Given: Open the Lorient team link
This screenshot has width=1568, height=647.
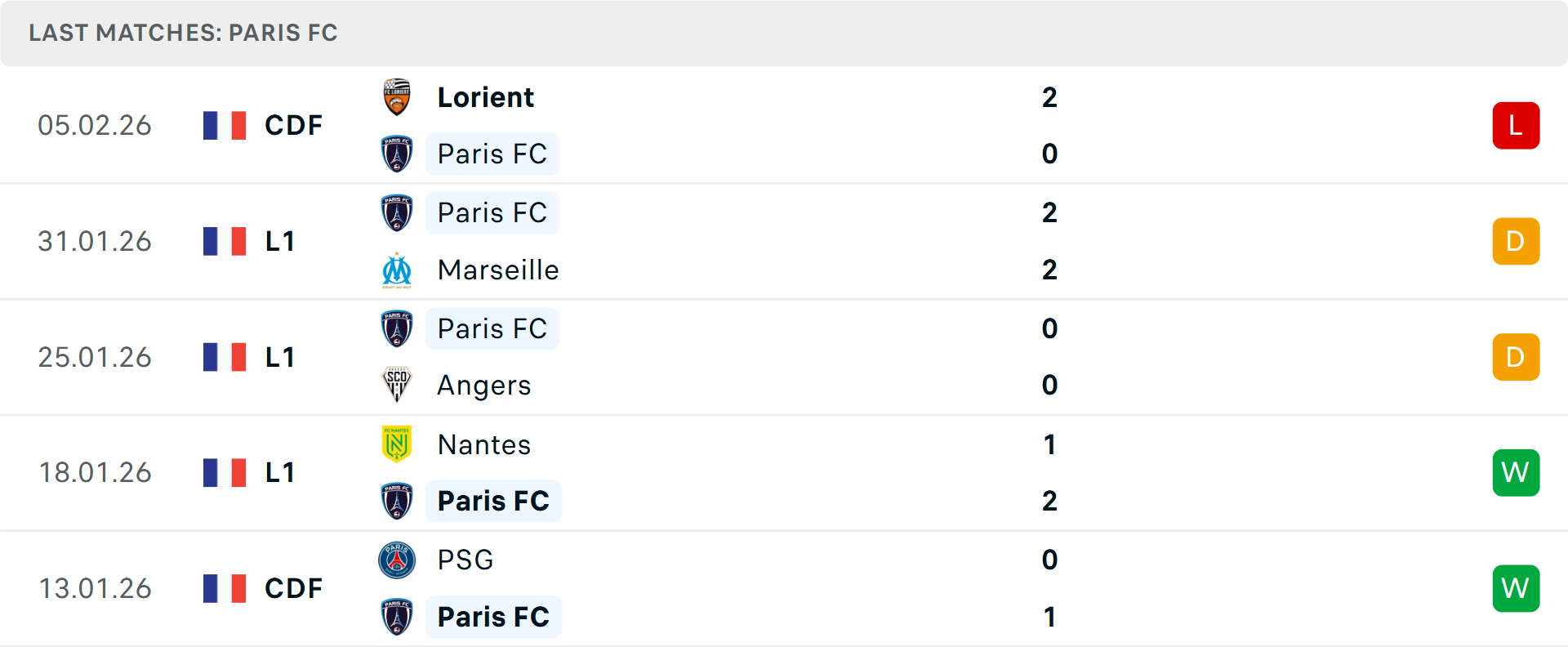Looking at the screenshot, I should pyautogui.click(x=485, y=97).
